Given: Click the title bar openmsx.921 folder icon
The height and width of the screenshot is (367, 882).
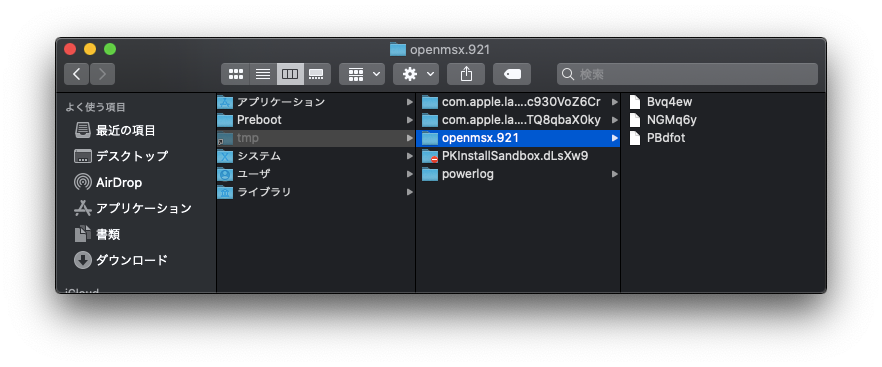Looking at the screenshot, I should click(398, 50).
